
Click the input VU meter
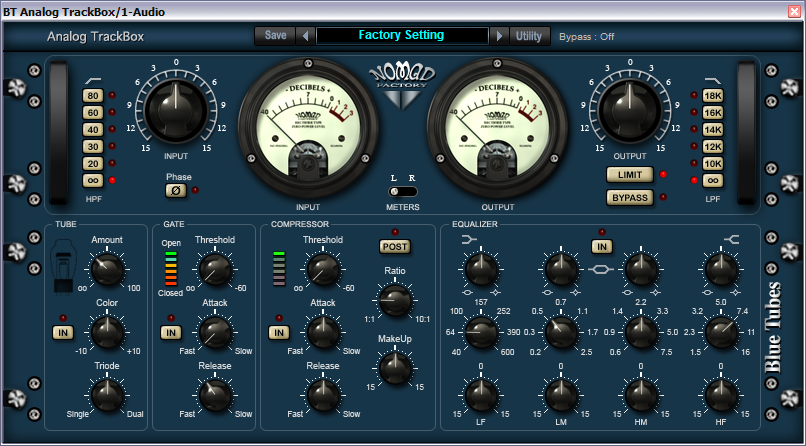(308, 128)
